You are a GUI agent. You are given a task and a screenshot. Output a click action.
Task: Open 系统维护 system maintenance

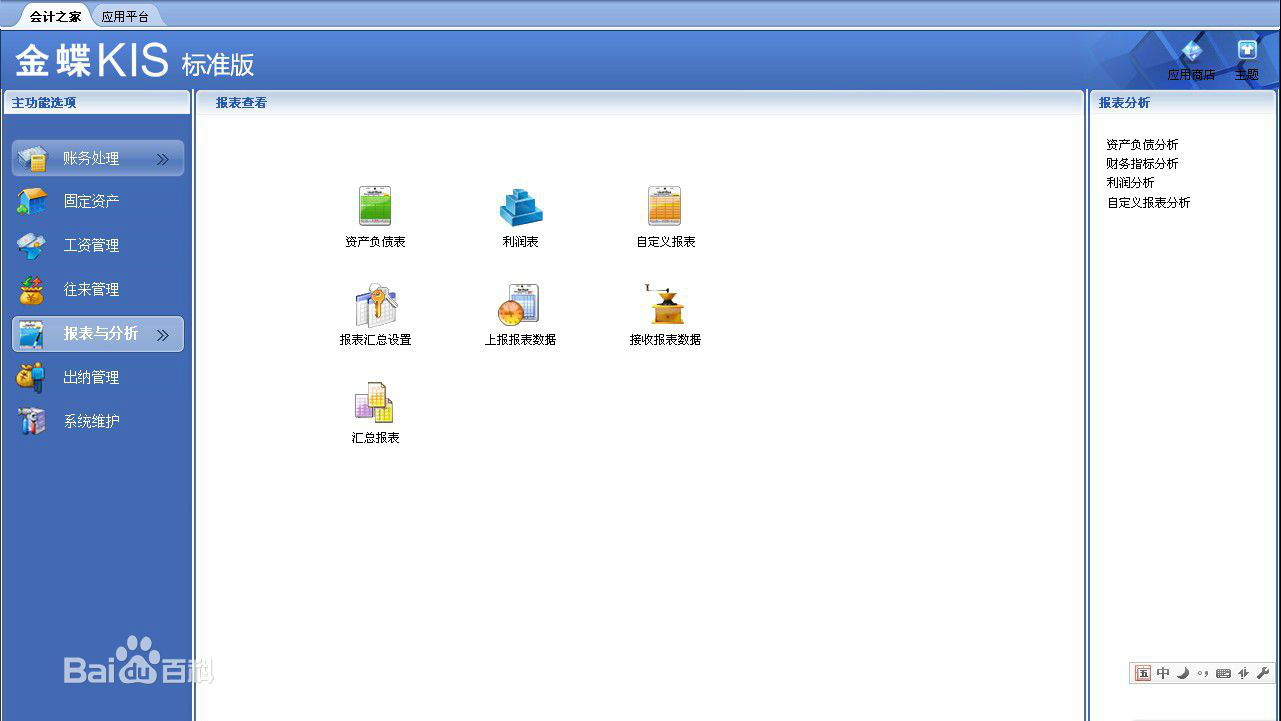click(97, 421)
